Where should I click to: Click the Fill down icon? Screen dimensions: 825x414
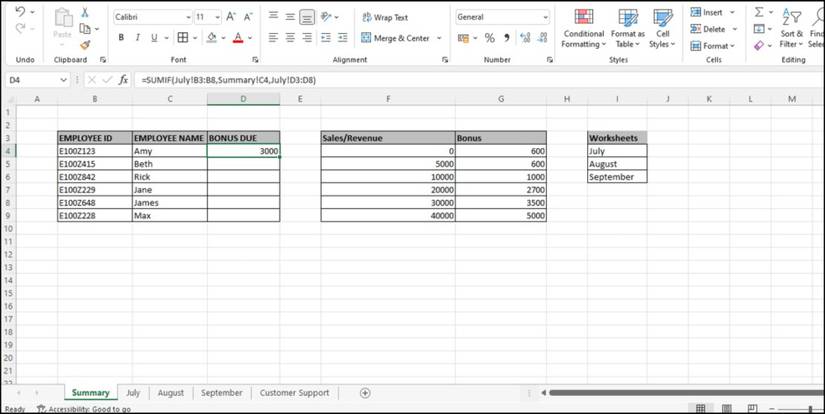click(x=759, y=28)
